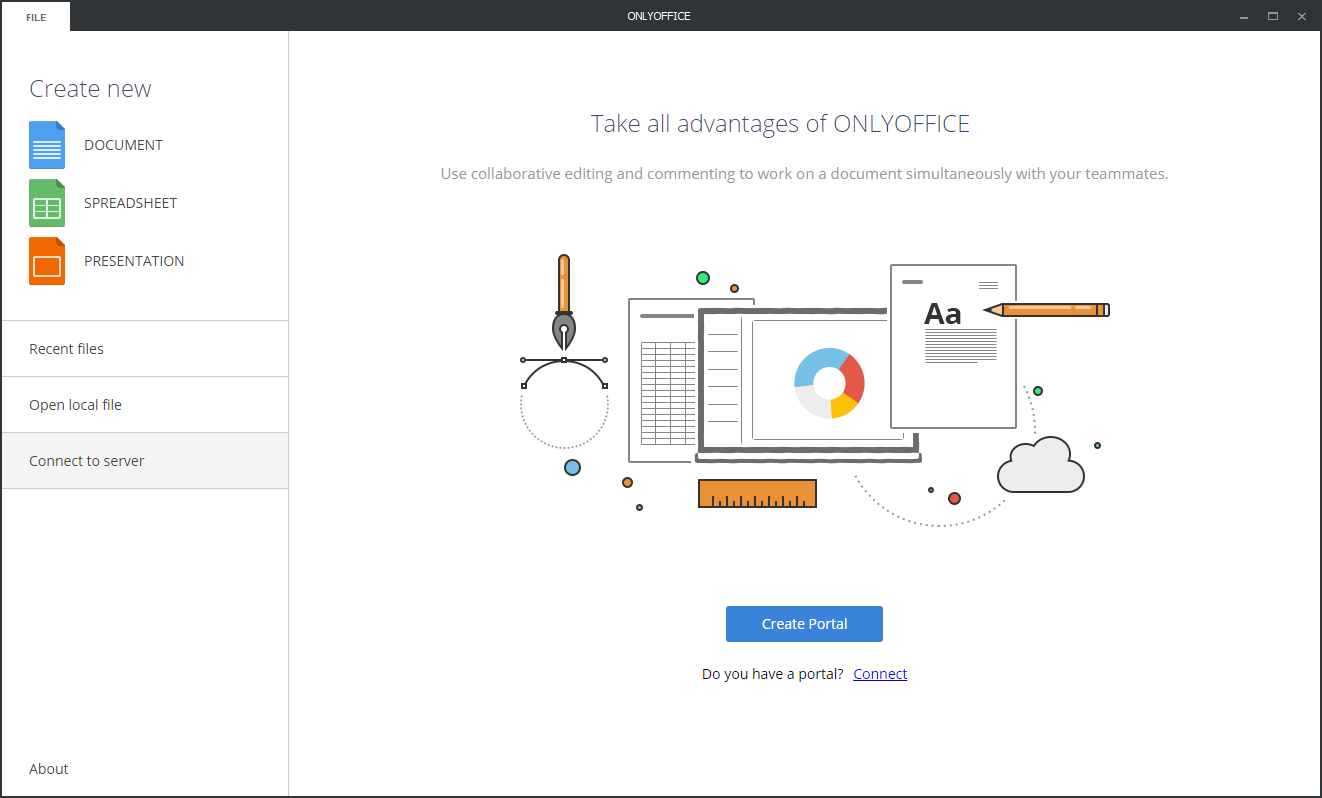Maximize the ONLYOFFICE window
1322x798 pixels.
pos(1273,16)
